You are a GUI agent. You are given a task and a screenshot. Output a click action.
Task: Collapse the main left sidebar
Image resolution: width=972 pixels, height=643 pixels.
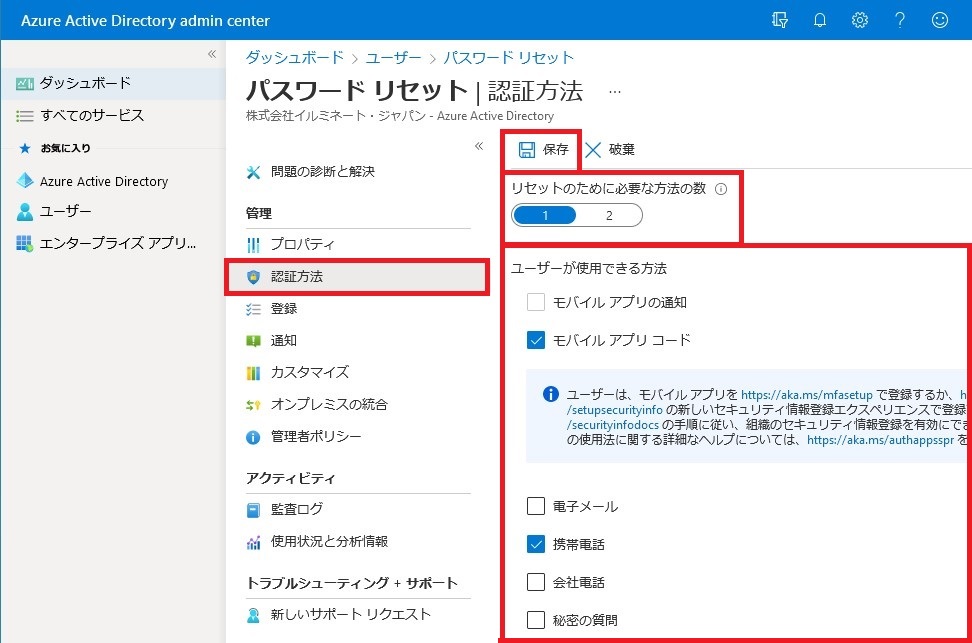coord(212,54)
